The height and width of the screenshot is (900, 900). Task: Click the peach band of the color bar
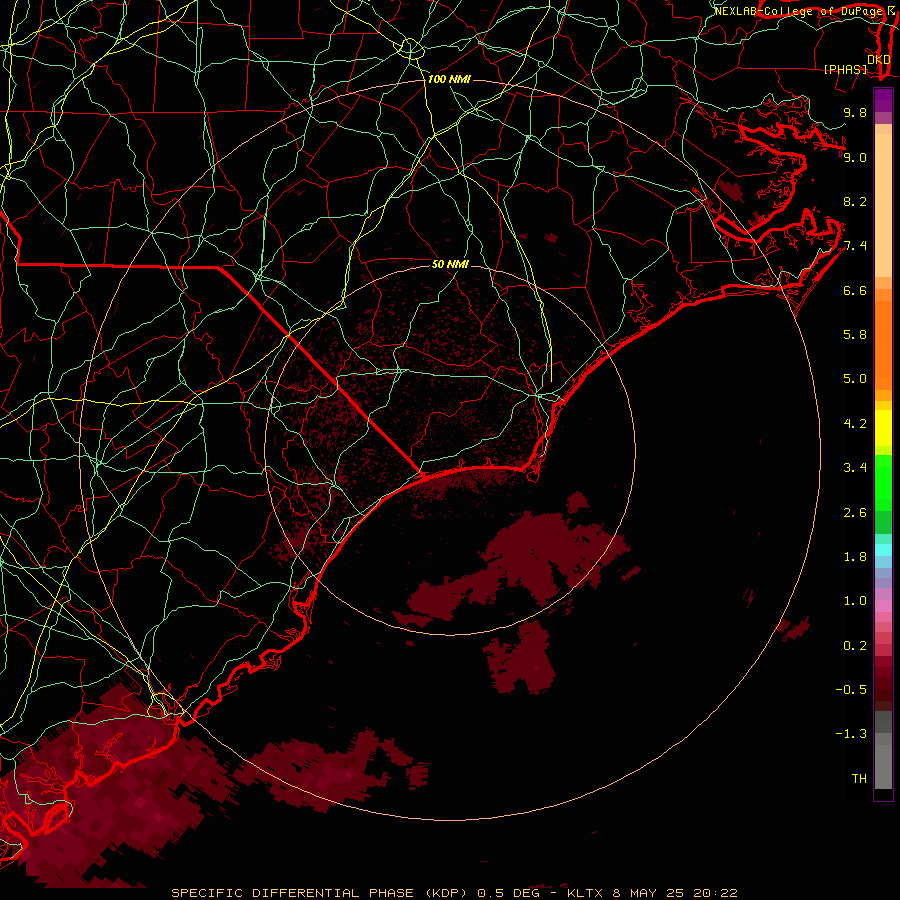[883, 205]
